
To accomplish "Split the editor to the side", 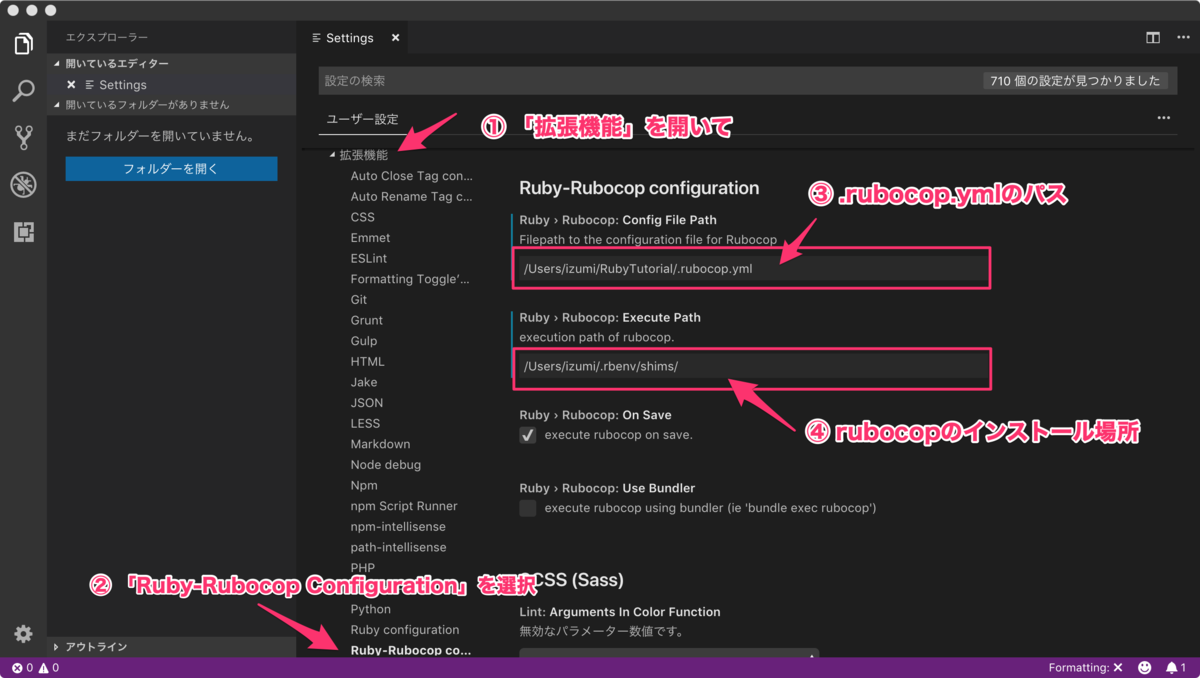I will (1153, 38).
